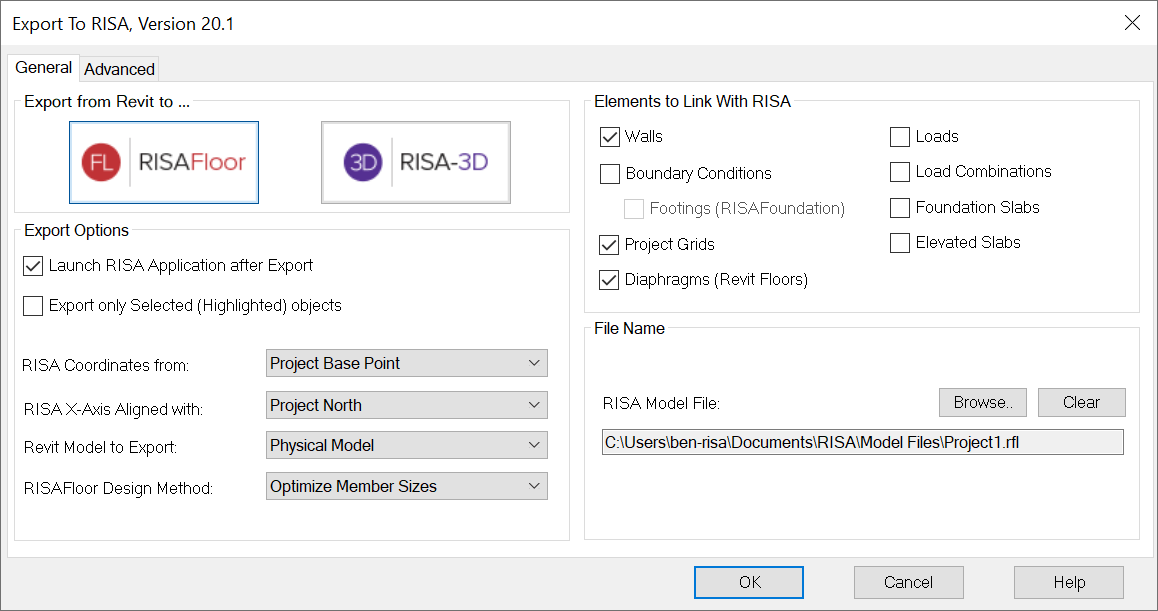1158x611 pixels.
Task: Uncheck Launch RISA Application after Export
Action: 33,266
